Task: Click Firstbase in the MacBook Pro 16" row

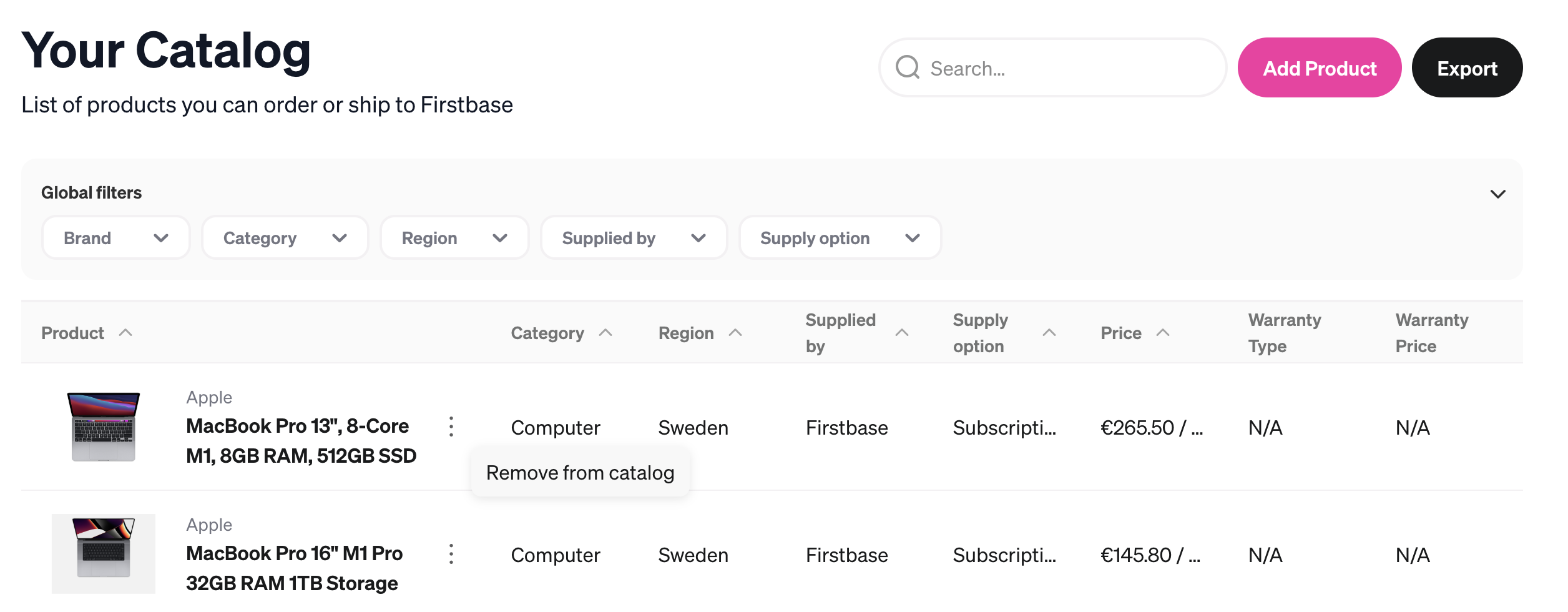Action: tap(846, 555)
